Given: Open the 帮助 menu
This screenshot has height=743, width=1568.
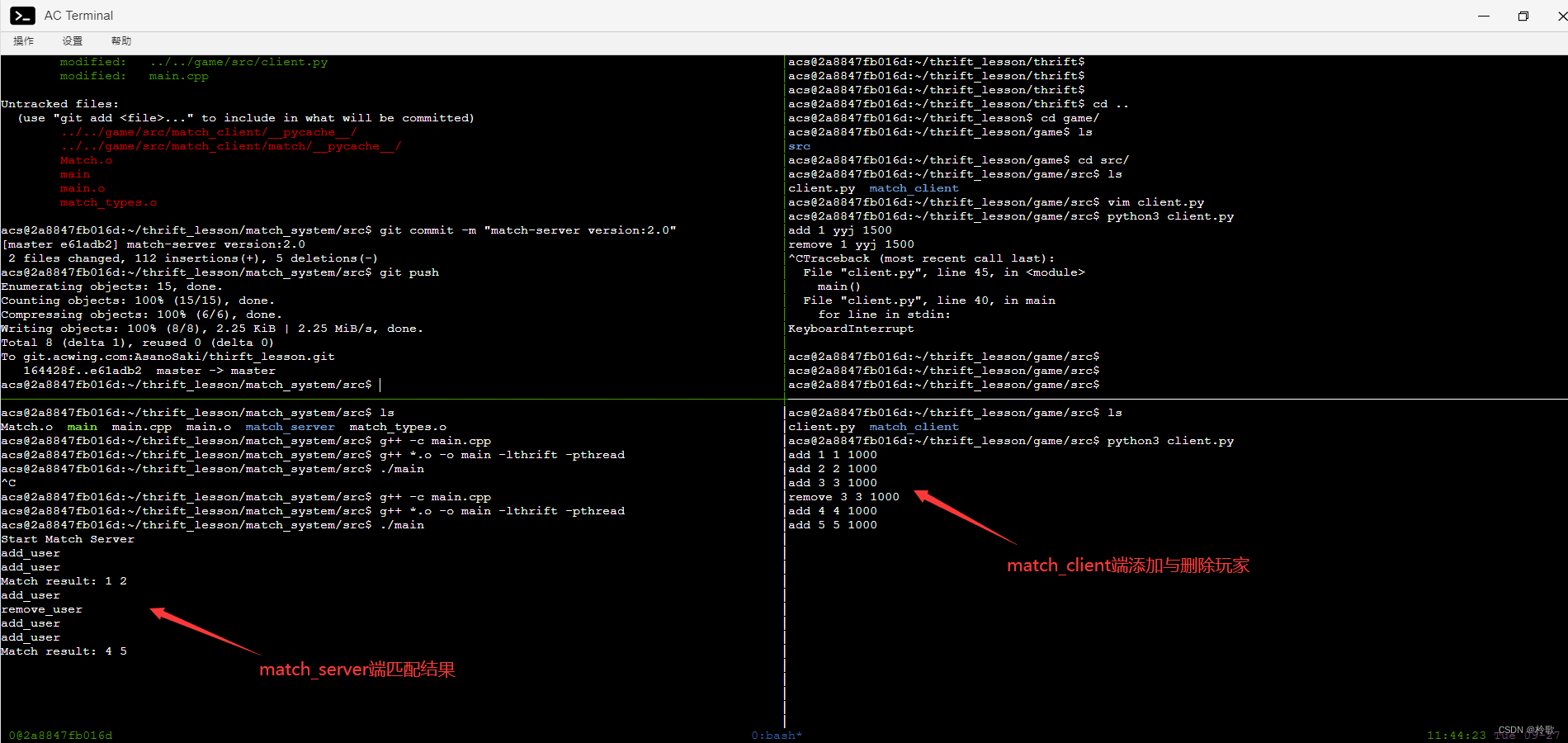Looking at the screenshot, I should coord(121,41).
